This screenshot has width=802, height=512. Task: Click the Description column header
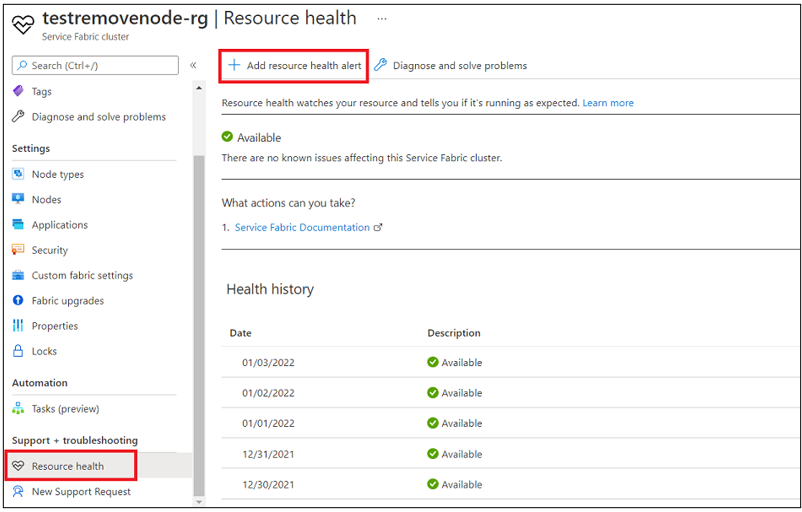tap(454, 333)
